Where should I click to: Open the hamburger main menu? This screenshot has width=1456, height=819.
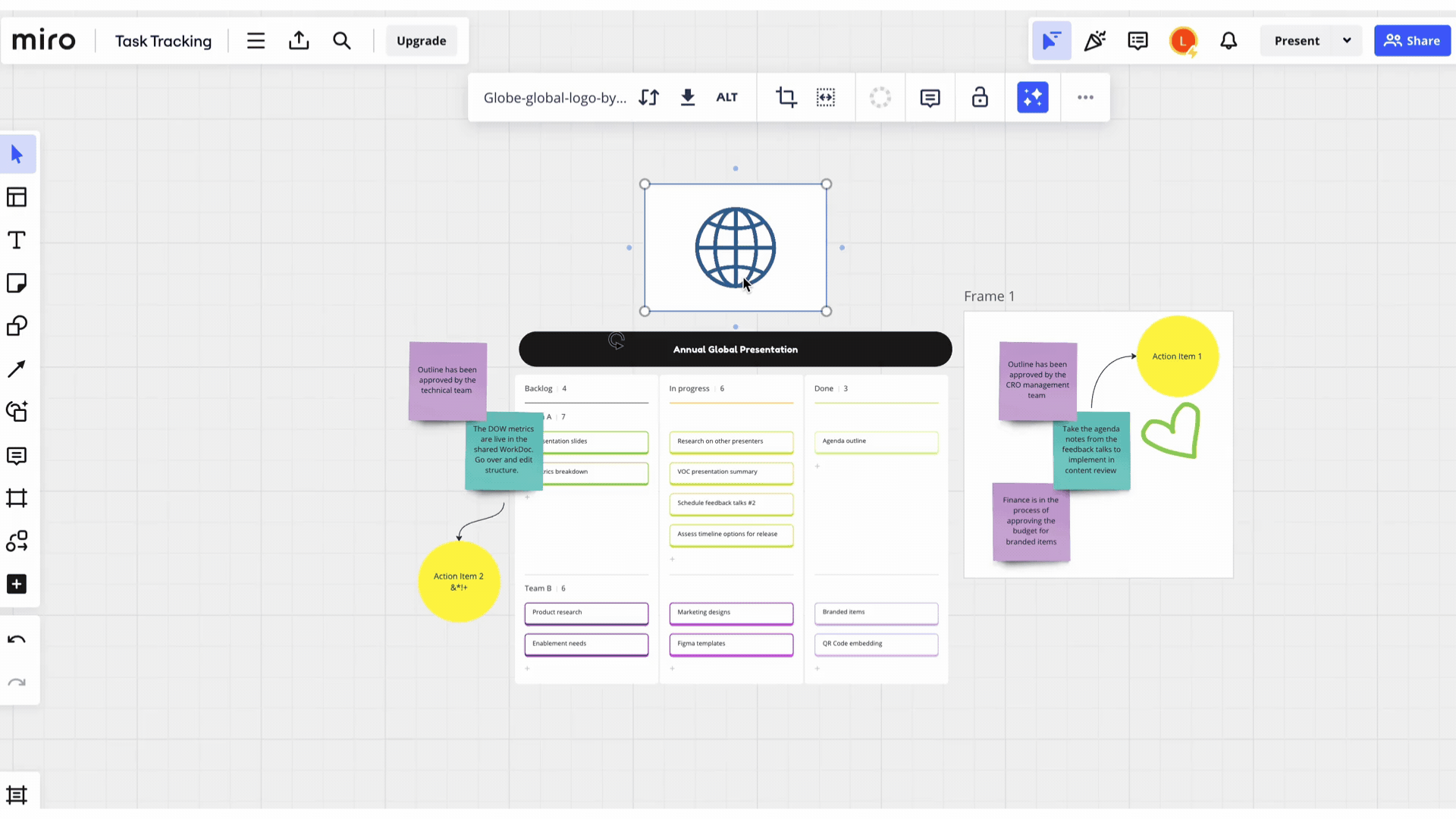coord(256,41)
